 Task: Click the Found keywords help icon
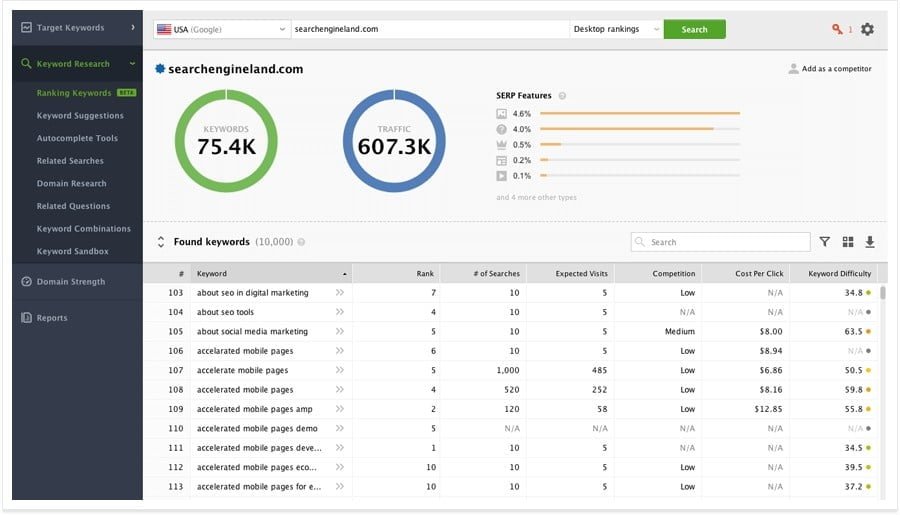coord(301,242)
